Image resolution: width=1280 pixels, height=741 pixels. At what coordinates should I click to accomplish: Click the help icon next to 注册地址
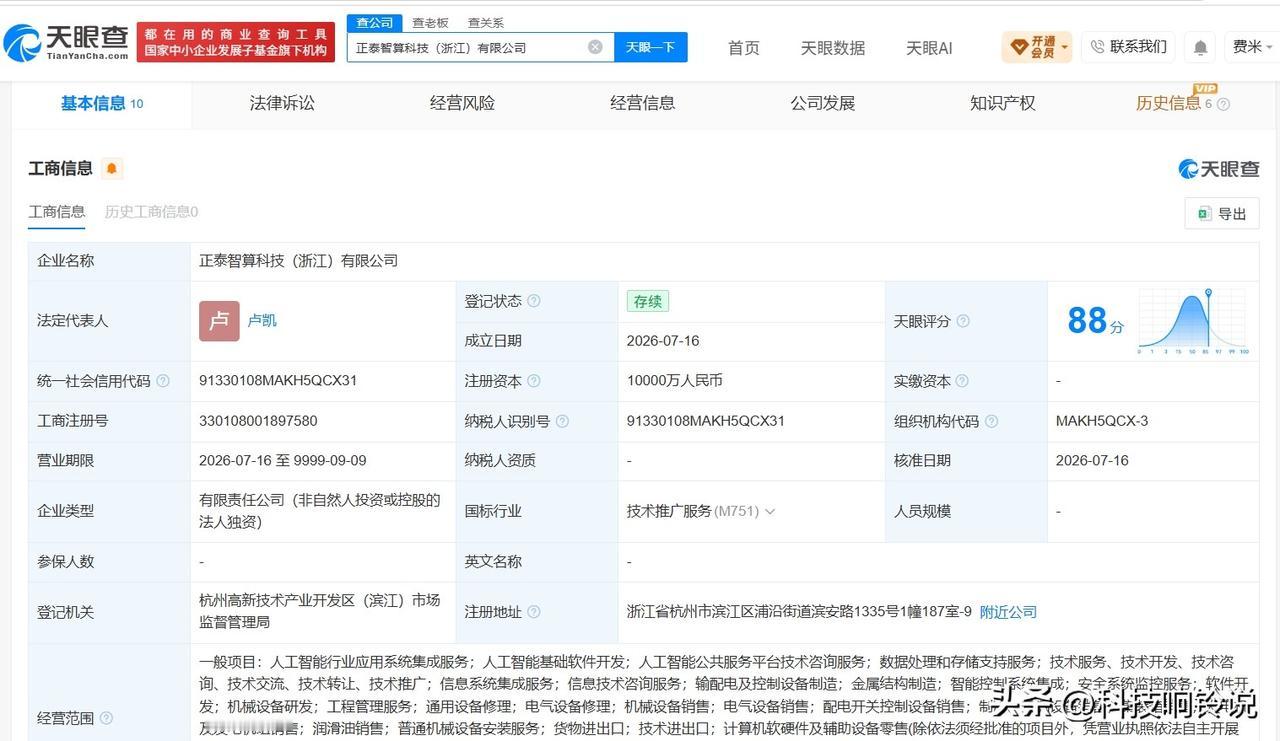[x=534, y=612]
